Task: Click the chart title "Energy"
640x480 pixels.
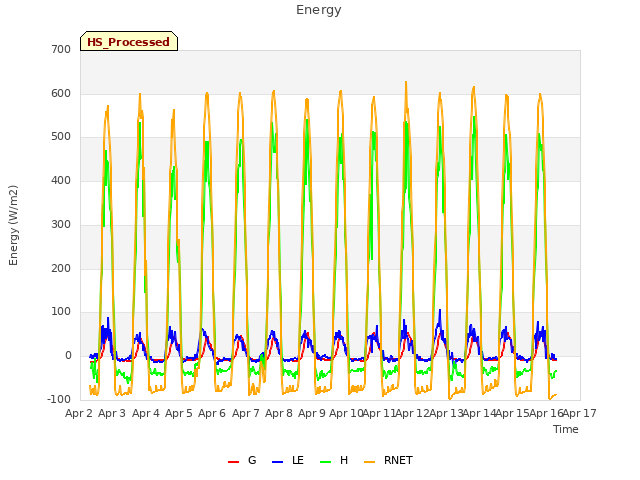Action: [x=318, y=10]
